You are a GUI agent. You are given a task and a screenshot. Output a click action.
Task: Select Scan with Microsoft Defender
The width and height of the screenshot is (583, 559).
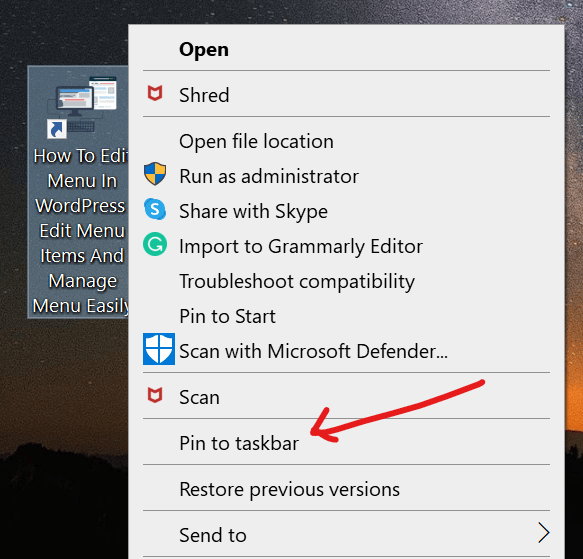click(x=346, y=351)
